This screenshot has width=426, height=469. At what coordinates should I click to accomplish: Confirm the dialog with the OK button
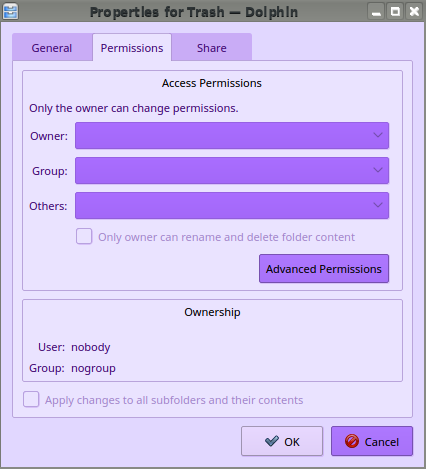[282, 441]
